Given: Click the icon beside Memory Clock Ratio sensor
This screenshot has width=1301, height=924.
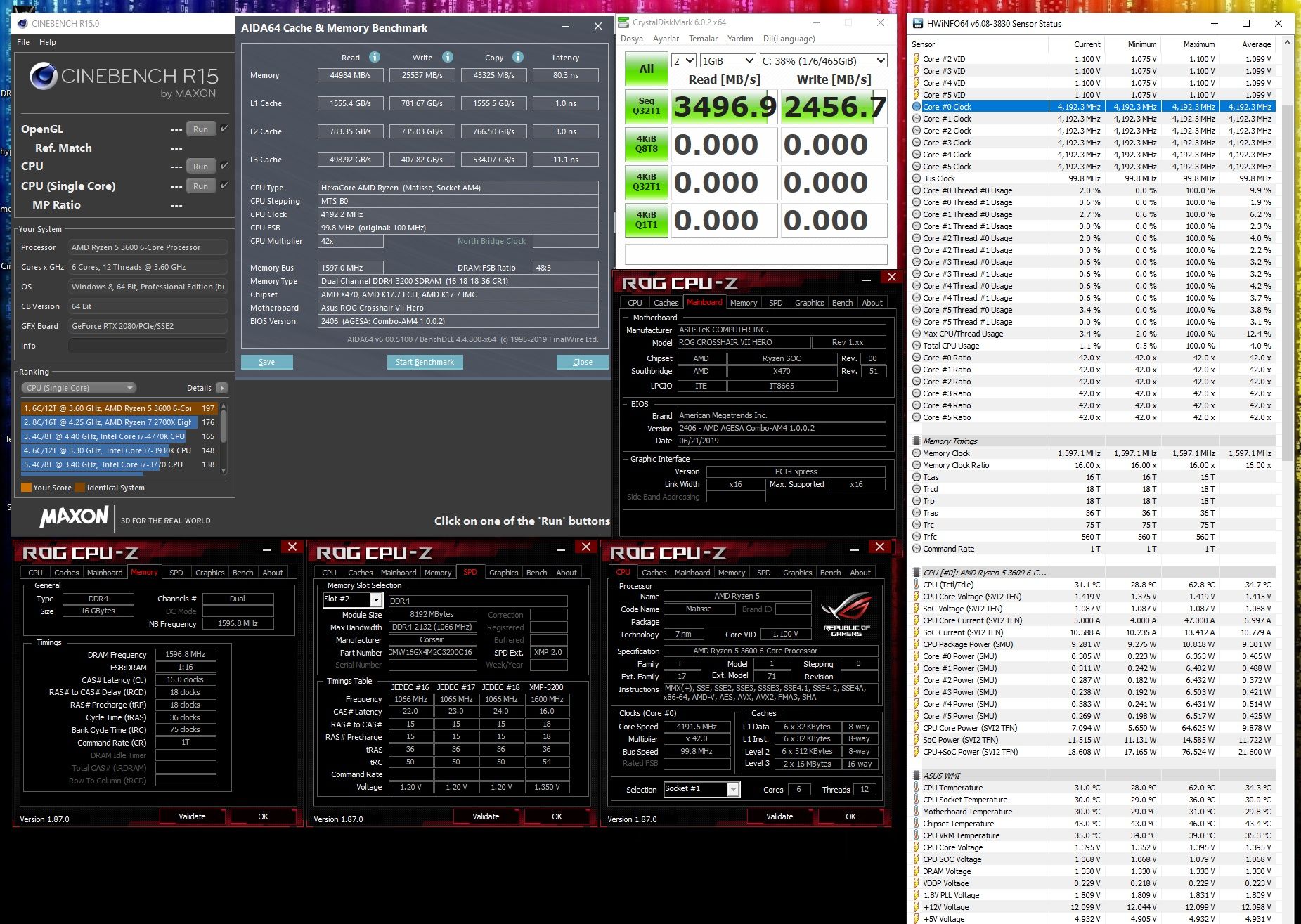Looking at the screenshot, I should 917,465.
